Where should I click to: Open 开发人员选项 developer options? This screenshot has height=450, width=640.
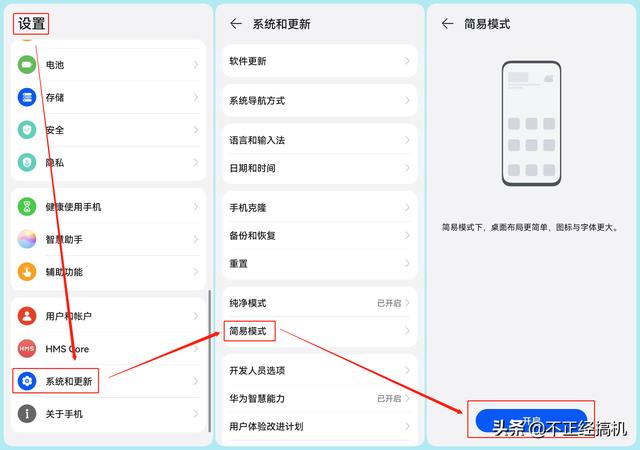click(x=320, y=370)
